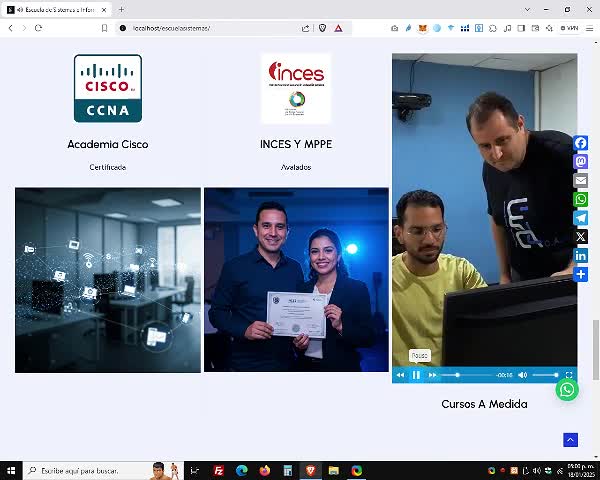This screenshot has height=480, width=600.
Task: Open Brave Rewards triangle icon
Action: tap(338, 28)
